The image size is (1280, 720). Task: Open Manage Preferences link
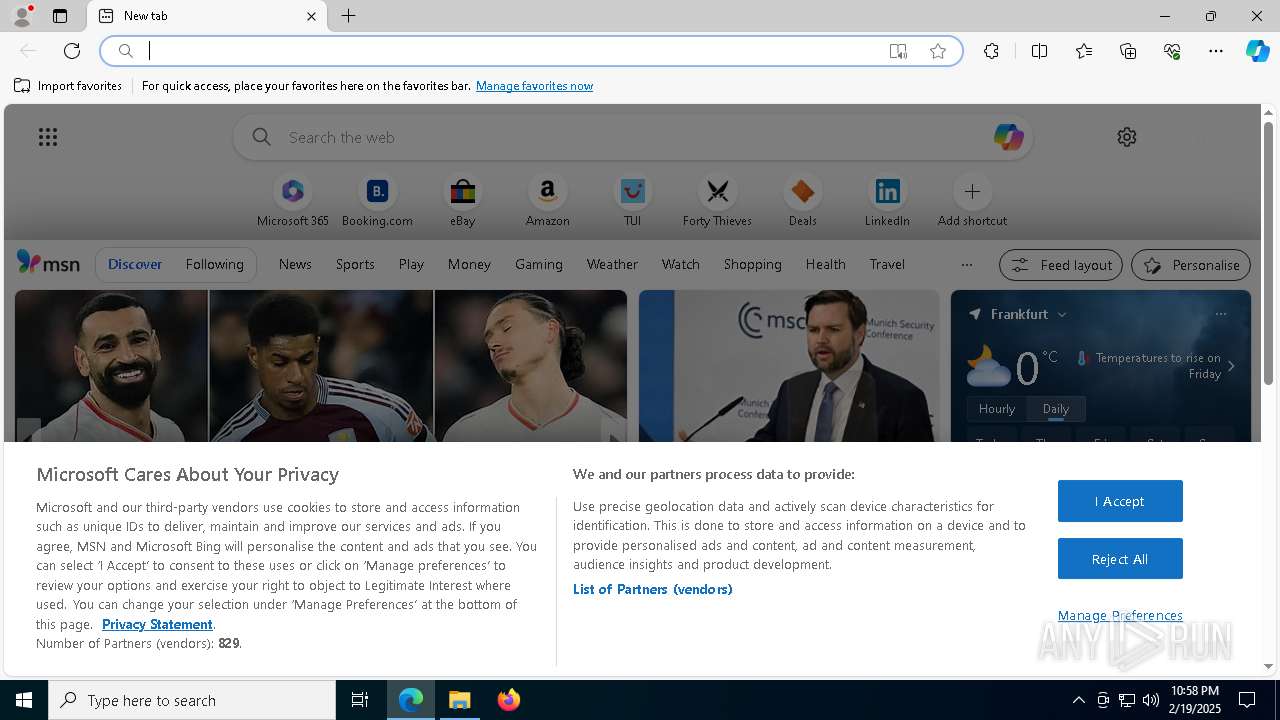tap(1120, 615)
